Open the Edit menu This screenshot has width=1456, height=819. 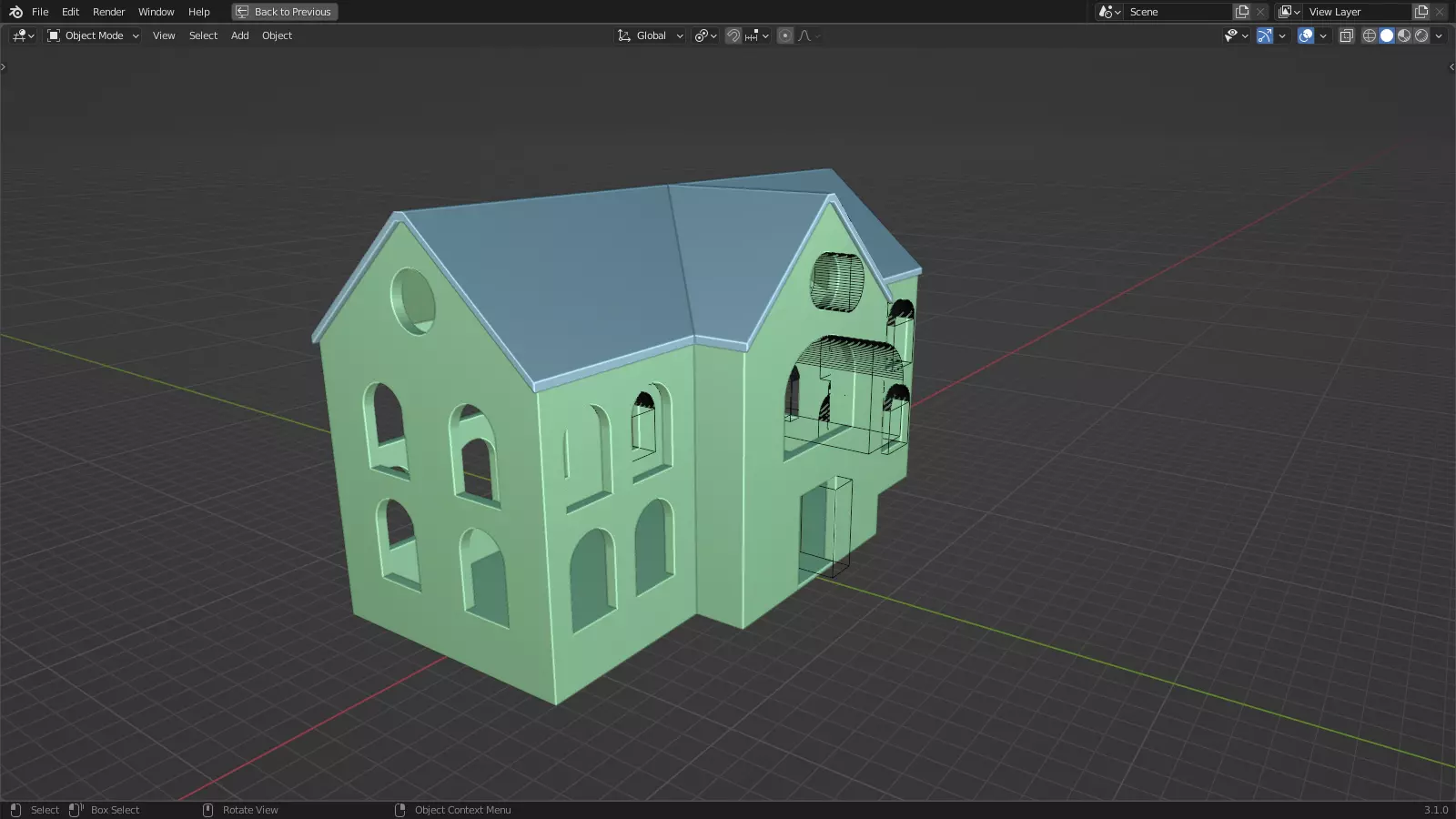point(70,12)
